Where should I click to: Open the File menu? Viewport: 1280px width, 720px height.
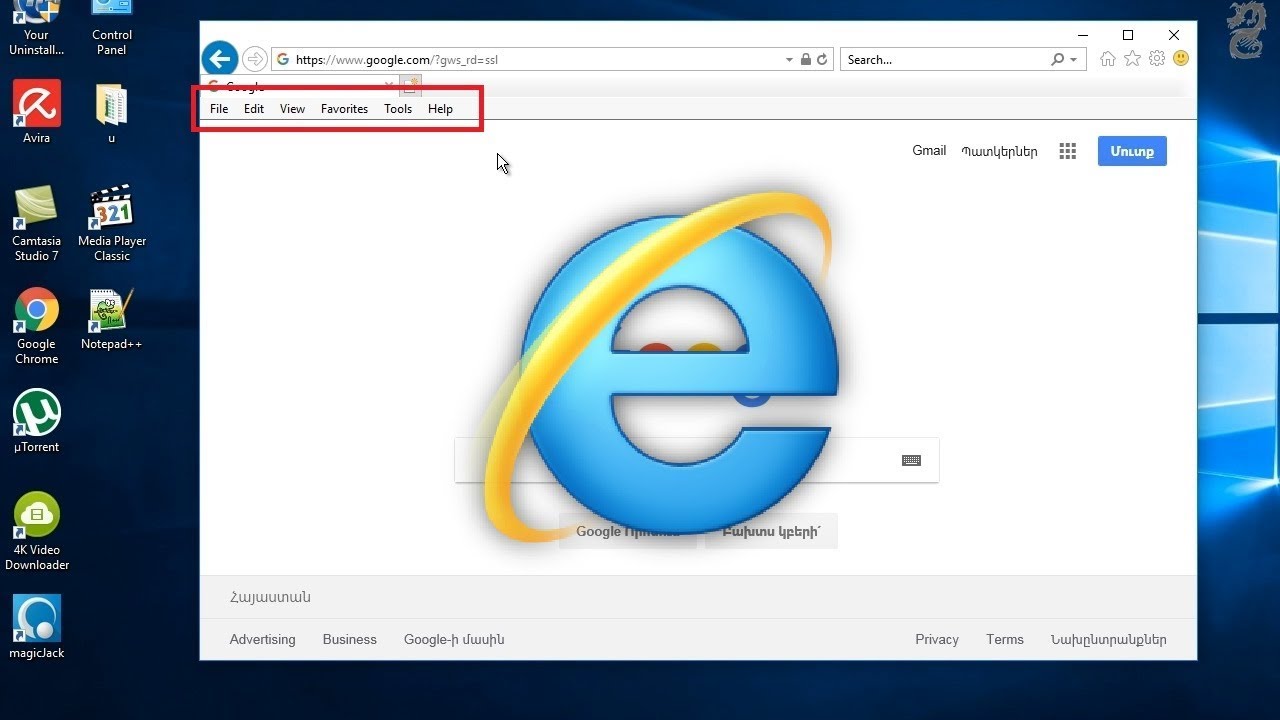click(219, 109)
